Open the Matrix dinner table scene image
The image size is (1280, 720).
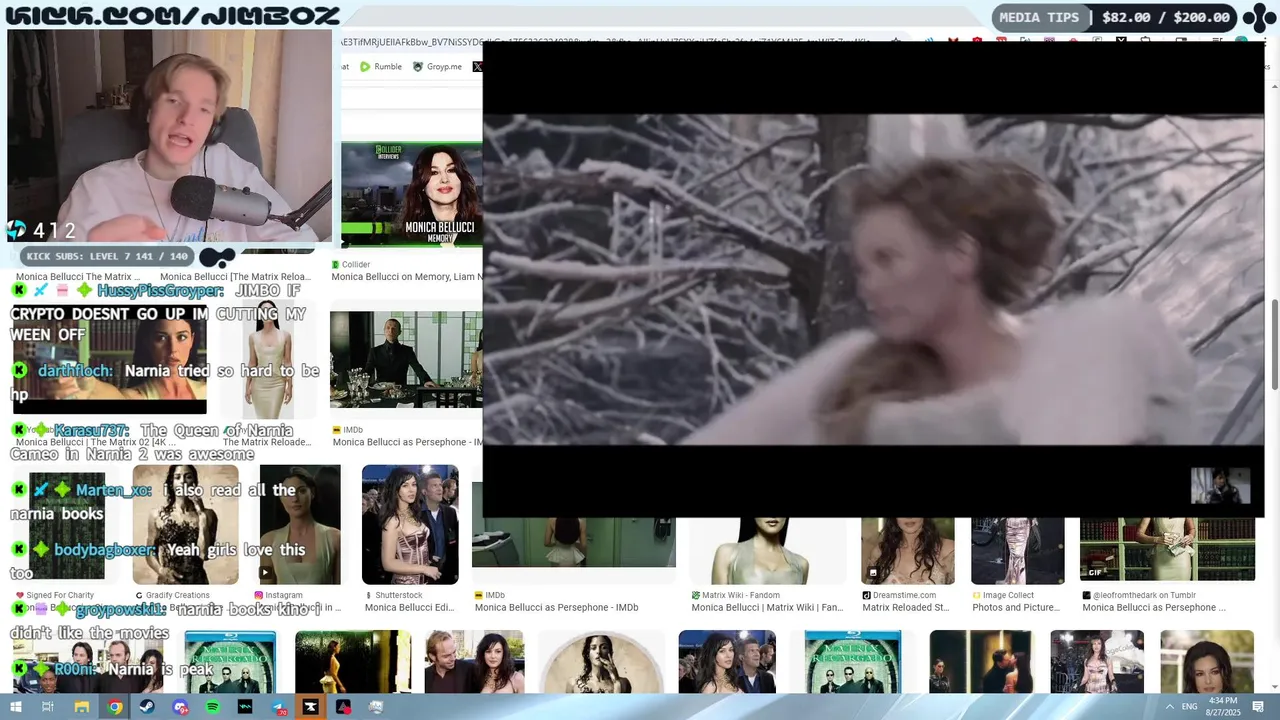(406, 359)
